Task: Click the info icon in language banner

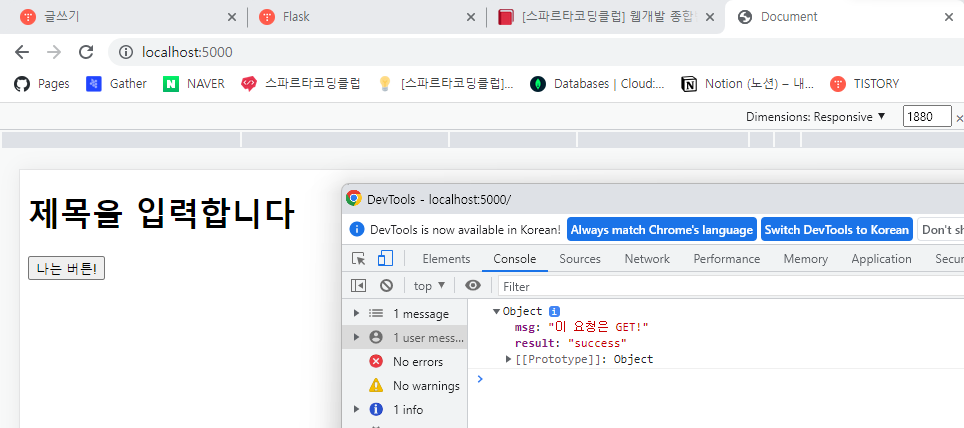Action: [x=357, y=229]
